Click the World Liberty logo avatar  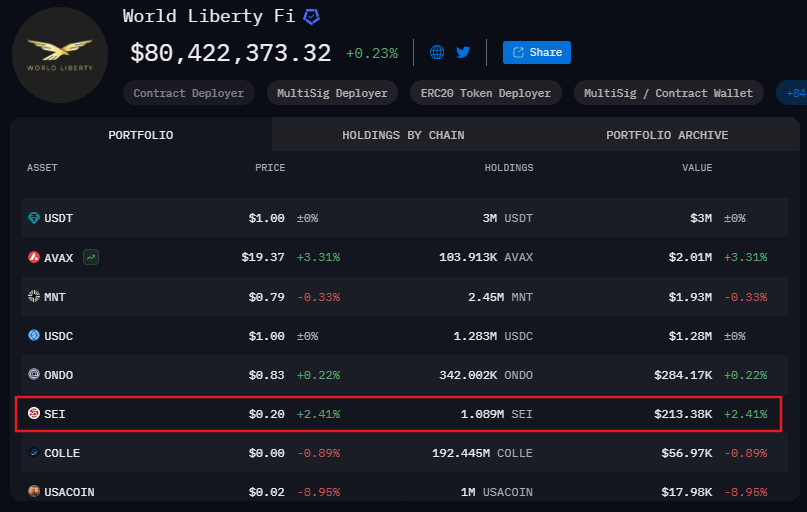click(60, 55)
